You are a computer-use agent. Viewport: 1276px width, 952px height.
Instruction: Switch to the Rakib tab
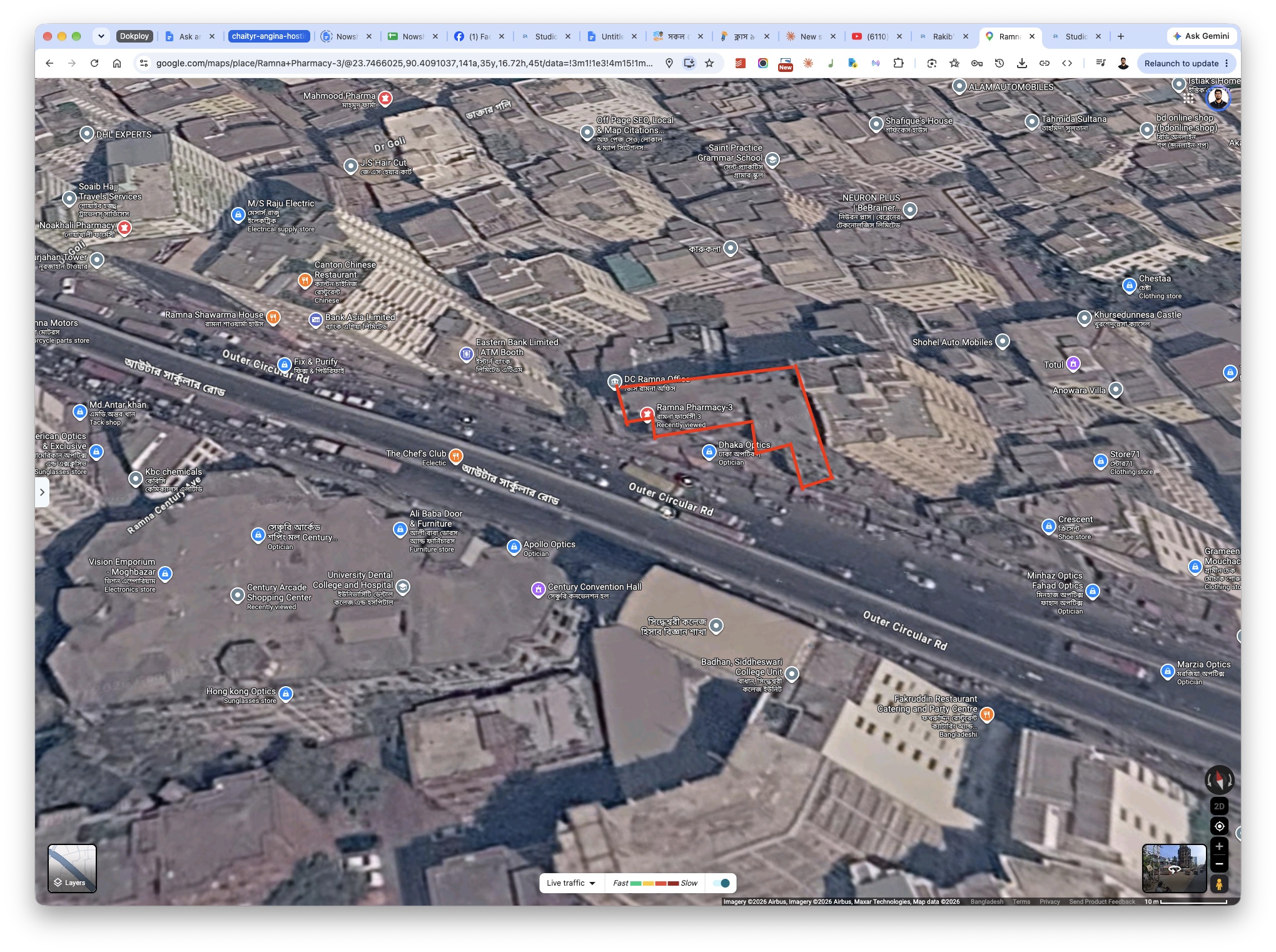coord(943,36)
